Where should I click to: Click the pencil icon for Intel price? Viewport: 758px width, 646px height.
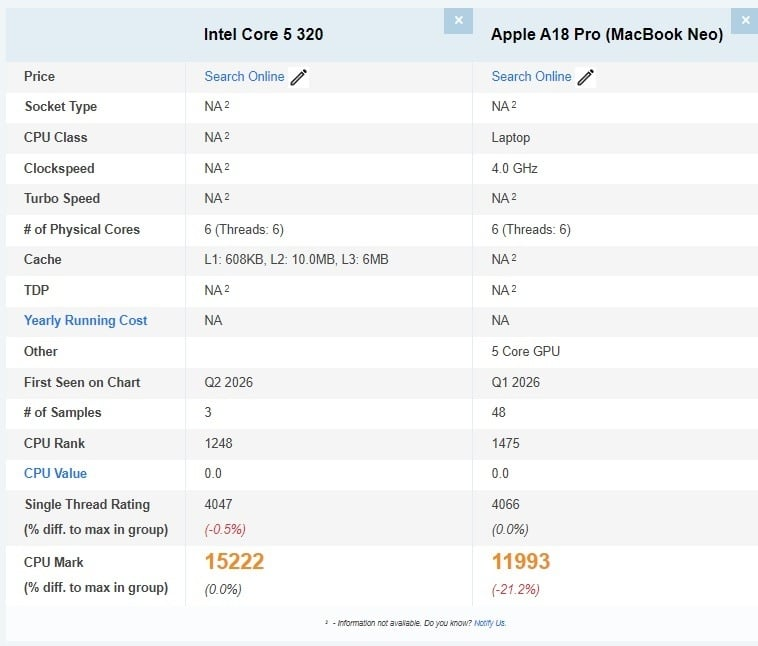(299, 77)
